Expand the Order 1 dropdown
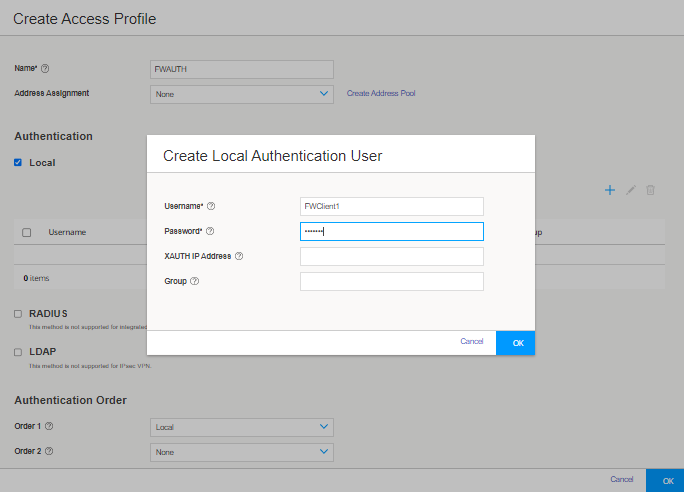Screen dimensions: 684x492 [241, 427]
